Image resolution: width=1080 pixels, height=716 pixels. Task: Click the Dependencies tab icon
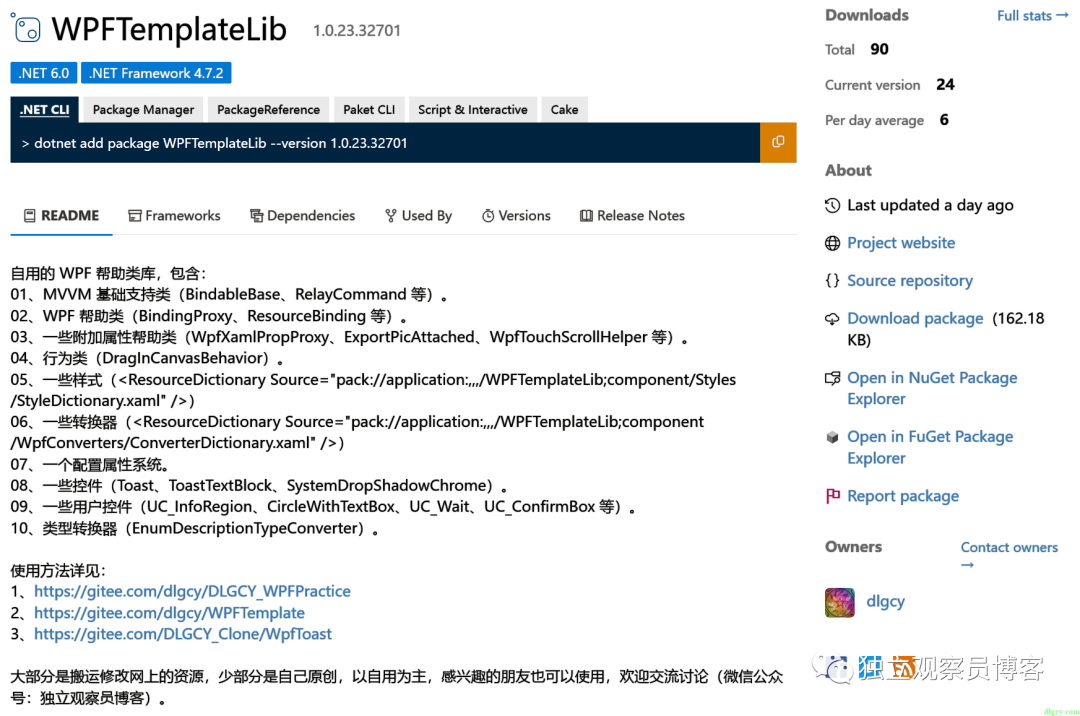(256, 215)
